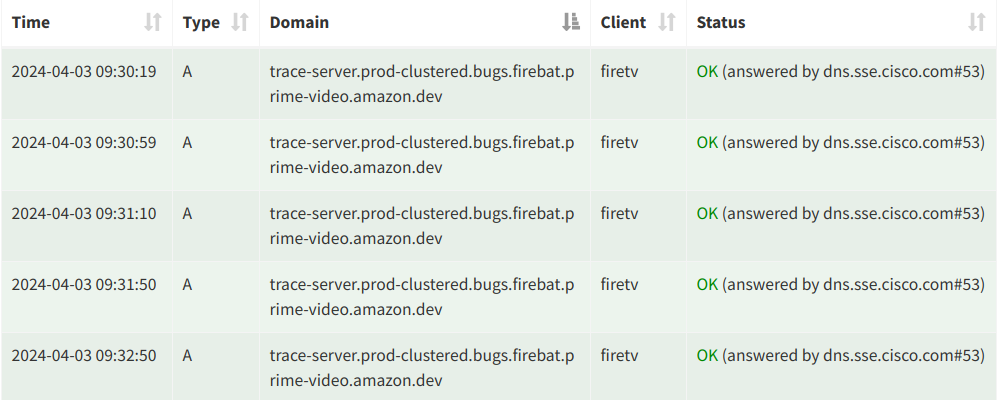This screenshot has height=400, width=997.
Task: Open the firetv client in the 09:30:59 row
Action: click(x=619, y=143)
